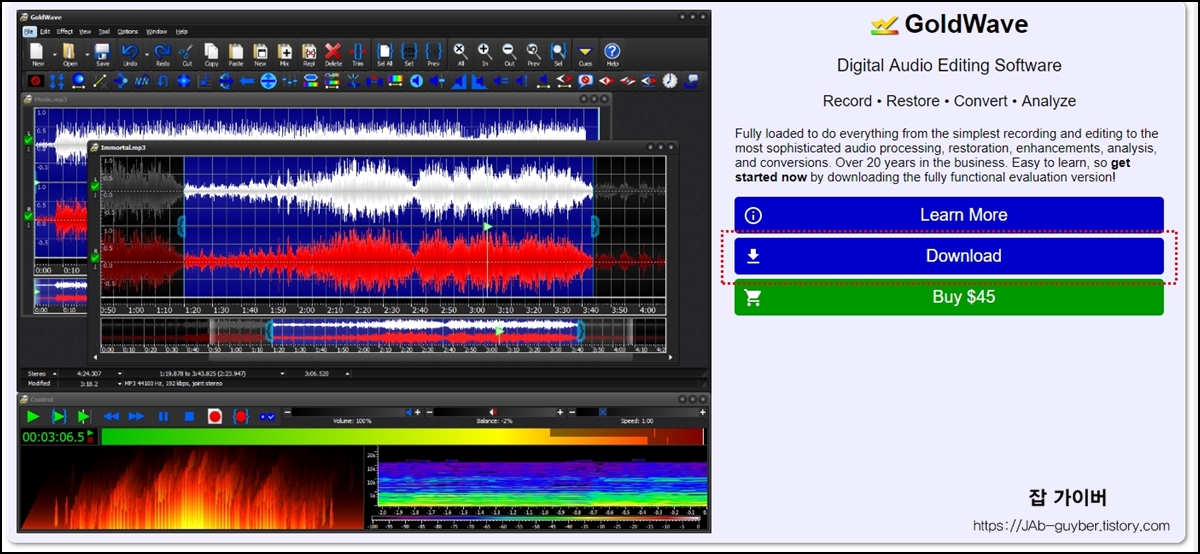This screenshot has height=554, width=1200.
Task: Click the Repl (replace) toolbar icon
Action: point(309,52)
